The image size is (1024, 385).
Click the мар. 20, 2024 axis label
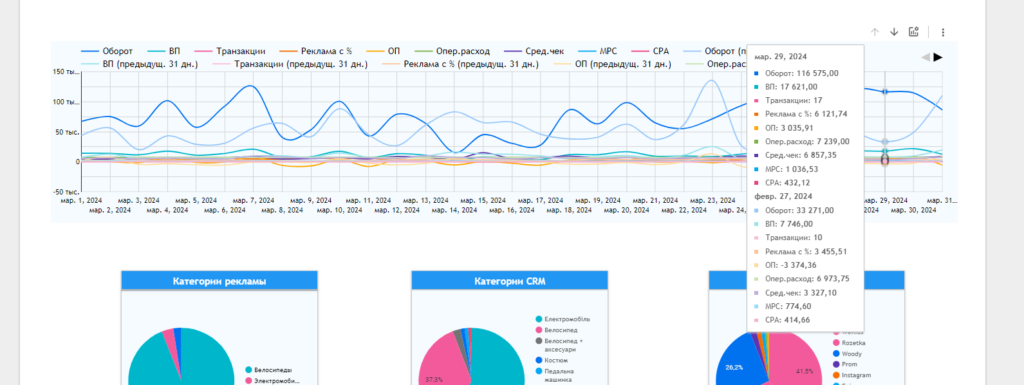626,210
